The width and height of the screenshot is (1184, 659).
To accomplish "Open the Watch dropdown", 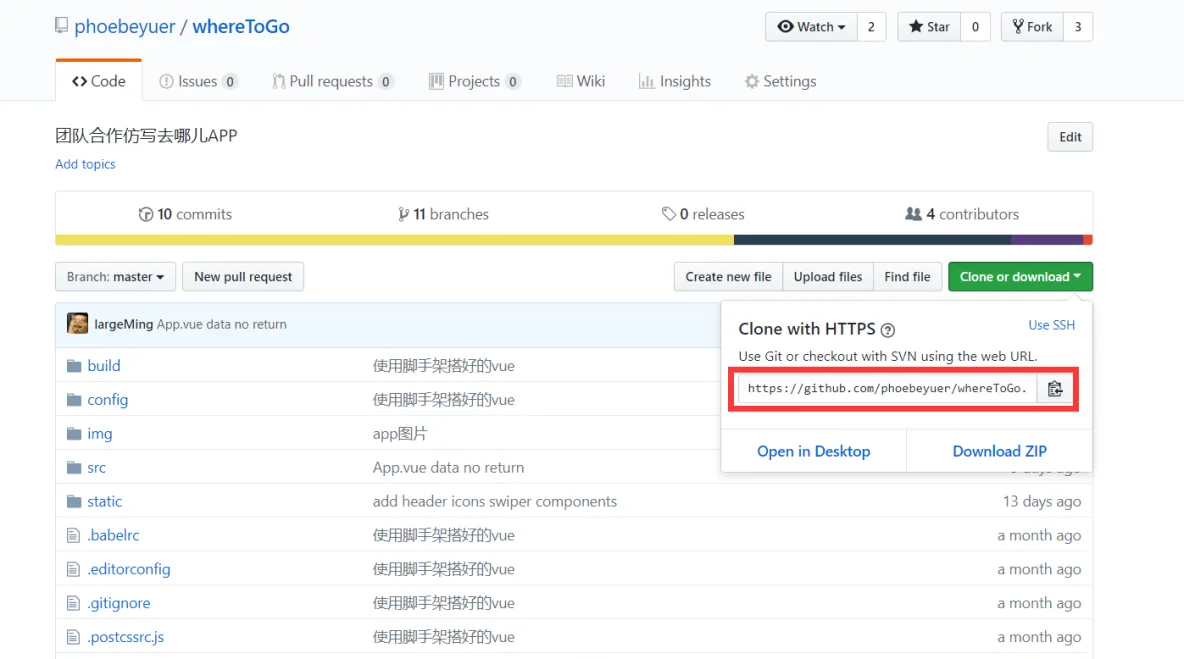I will [x=811, y=26].
